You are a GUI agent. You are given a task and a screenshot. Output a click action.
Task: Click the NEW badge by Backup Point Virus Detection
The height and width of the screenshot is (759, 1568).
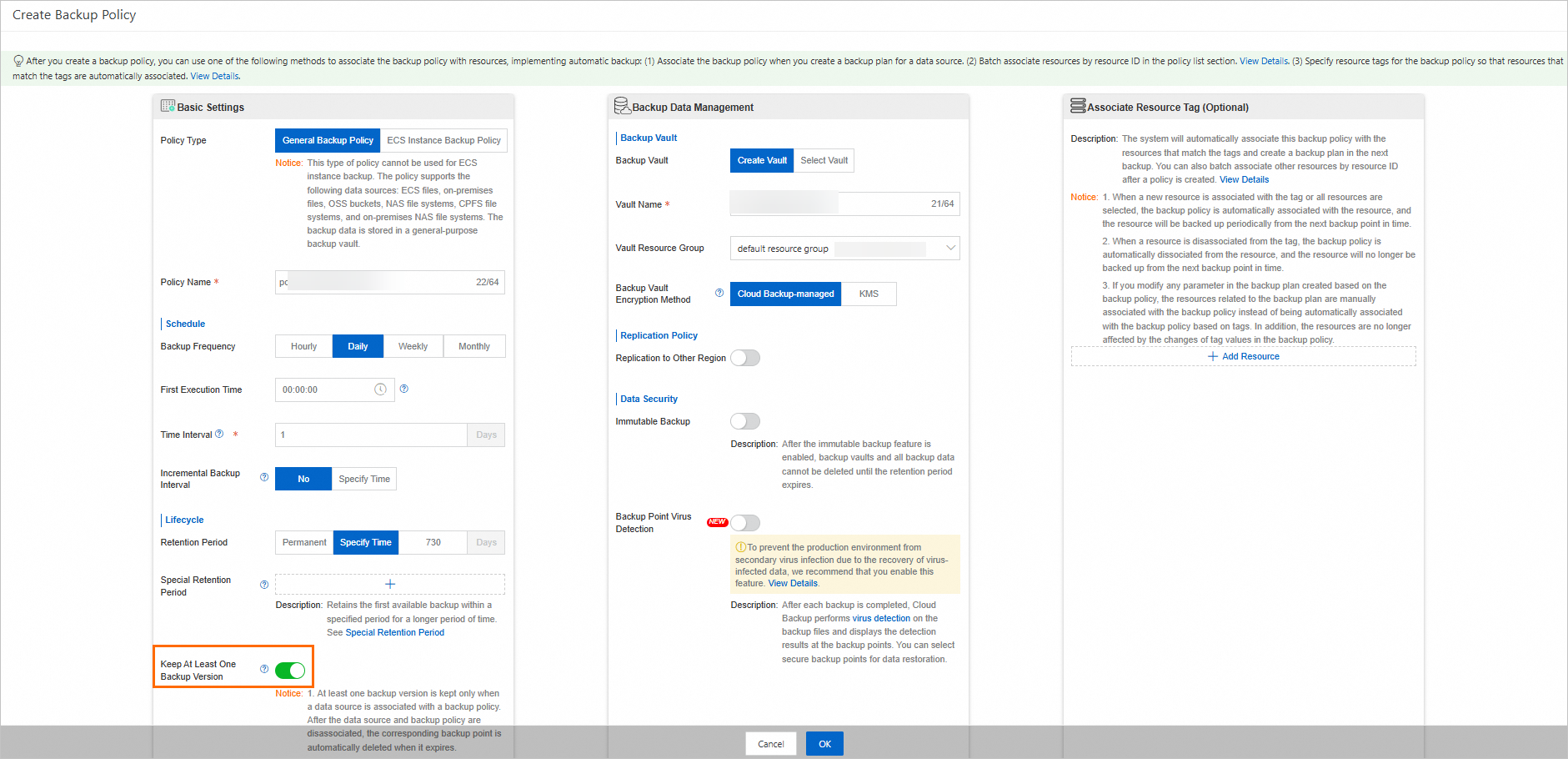pyautogui.click(x=717, y=522)
